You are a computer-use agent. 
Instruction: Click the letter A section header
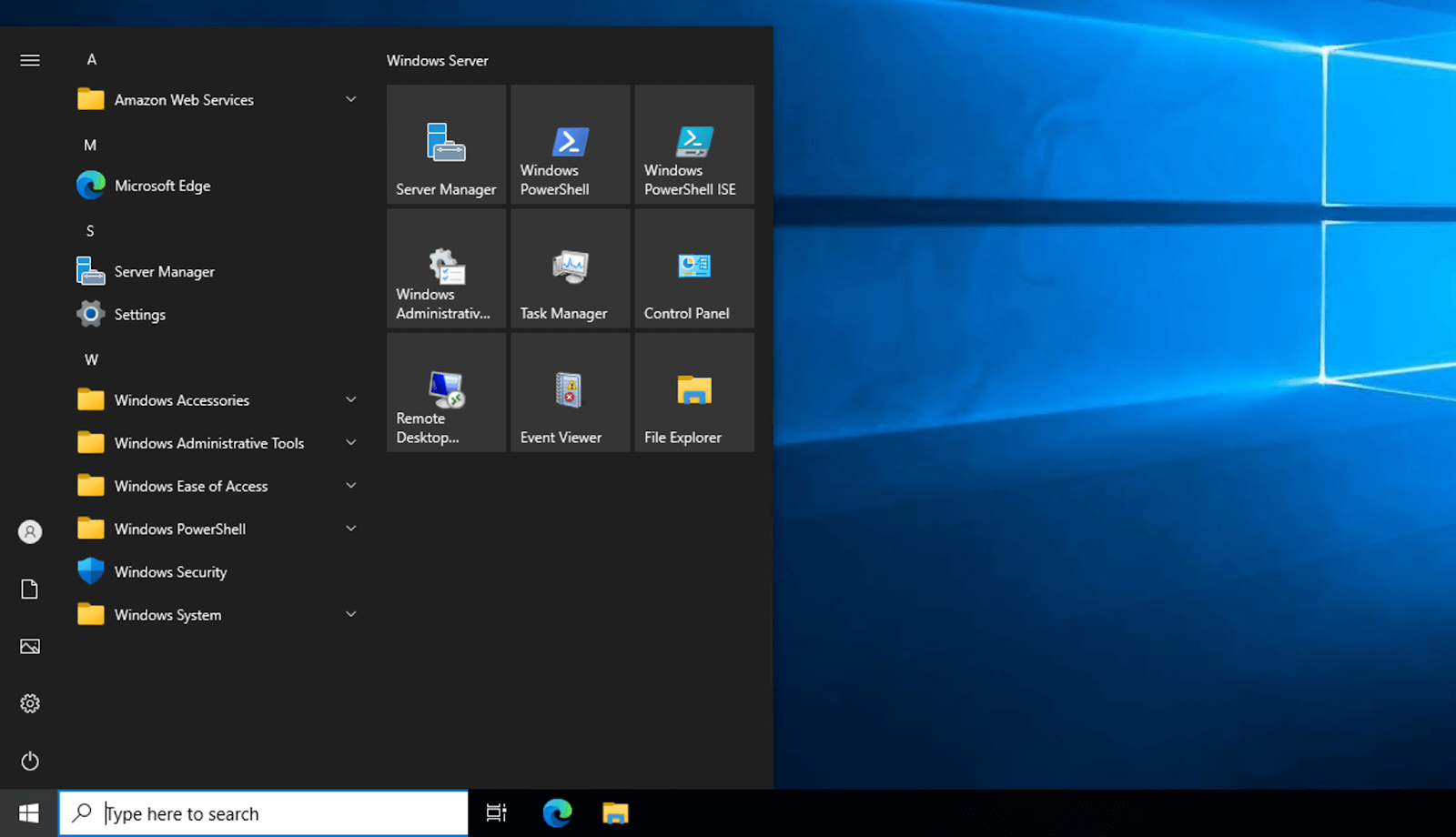click(91, 59)
